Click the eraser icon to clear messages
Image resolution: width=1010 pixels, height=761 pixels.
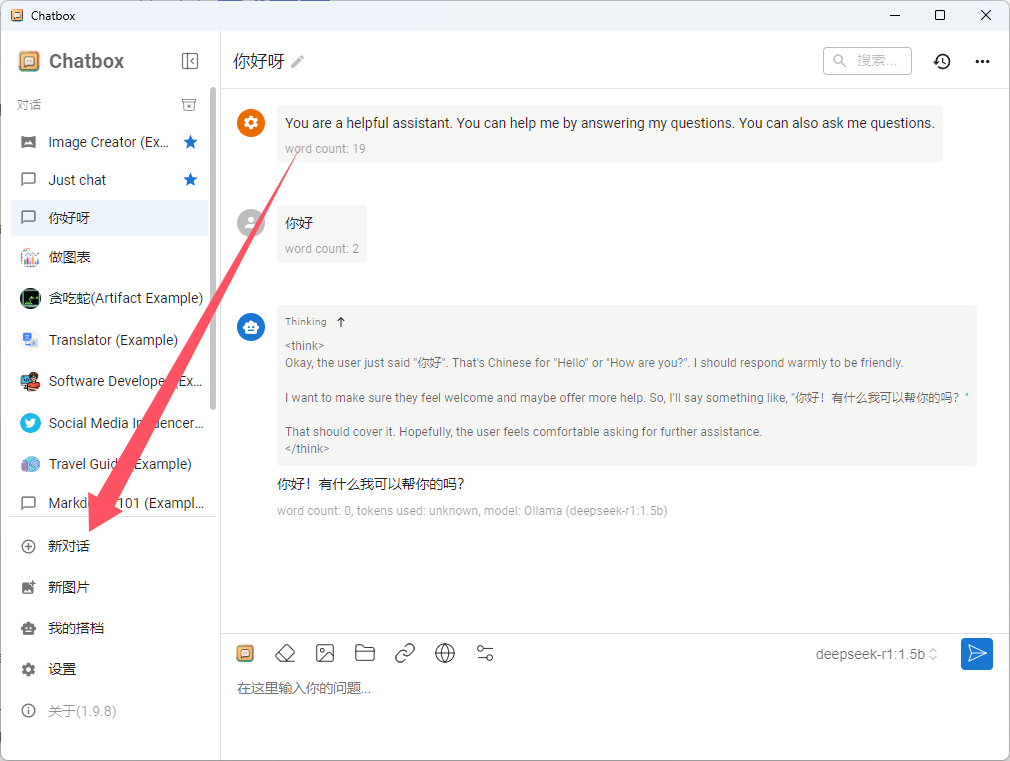tap(285, 653)
